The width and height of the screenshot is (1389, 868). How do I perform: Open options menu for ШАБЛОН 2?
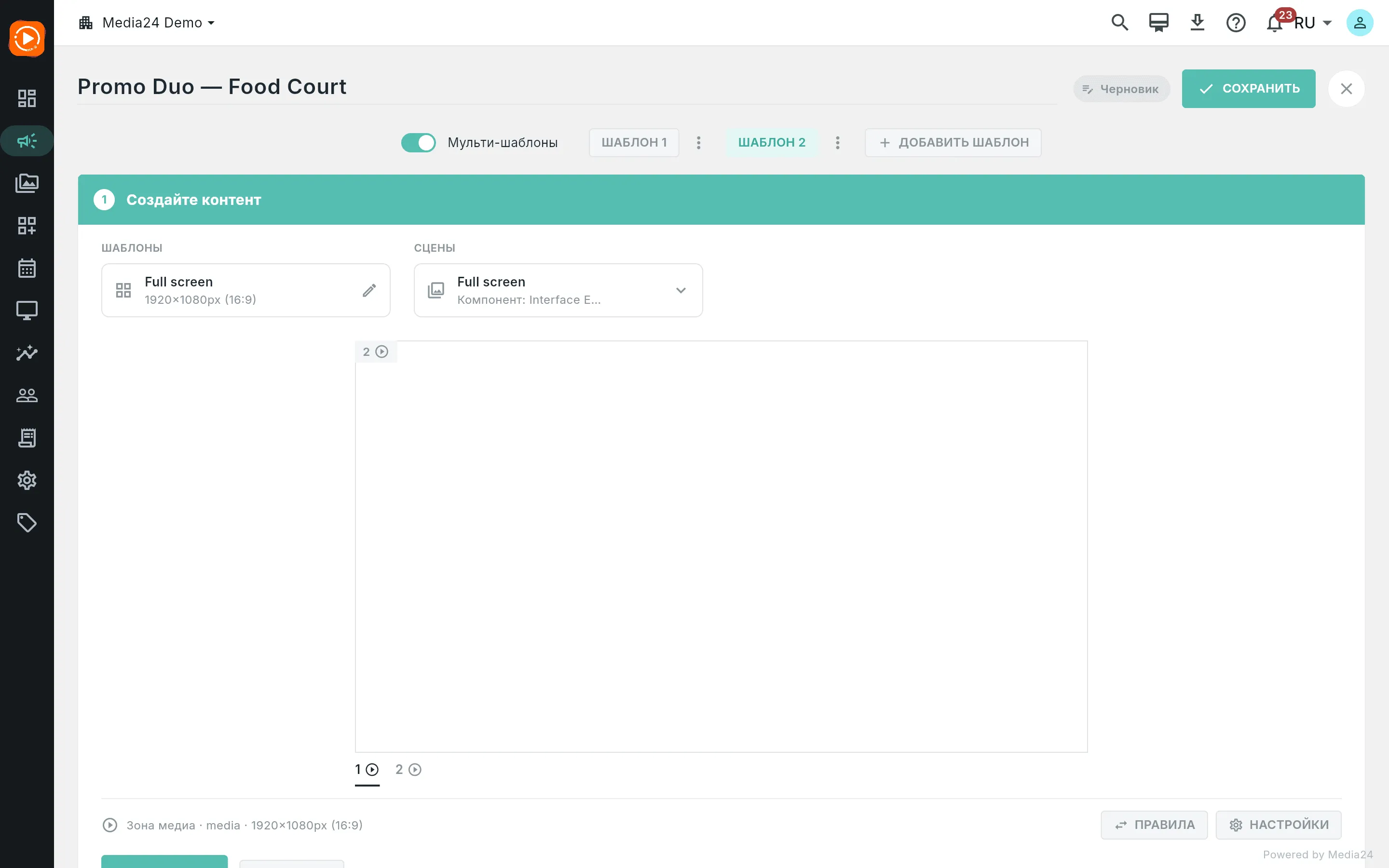(837, 142)
